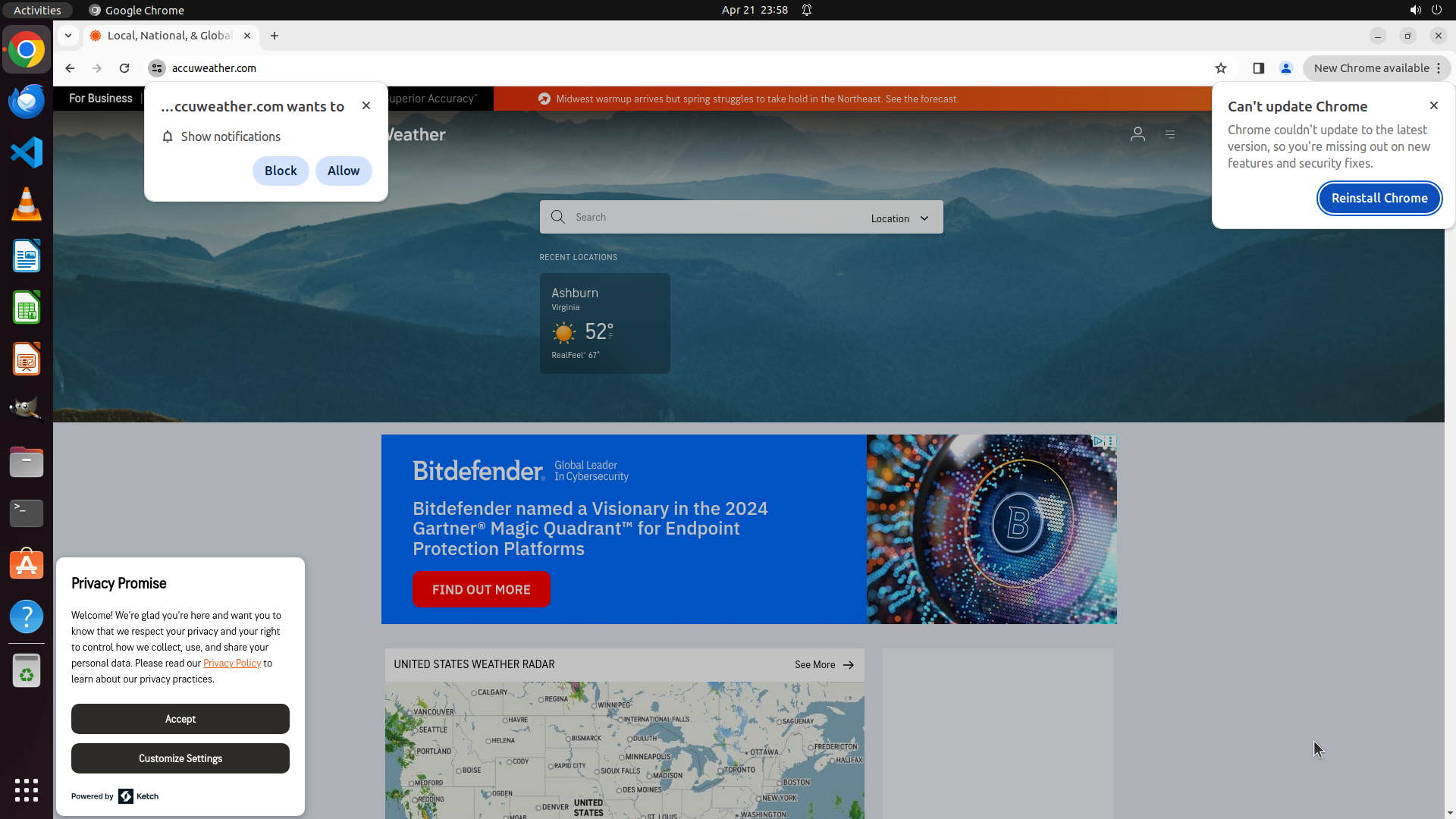Click the AccuWeather user account icon
This screenshot has height=819, width=1456.
pos(1137,134)
